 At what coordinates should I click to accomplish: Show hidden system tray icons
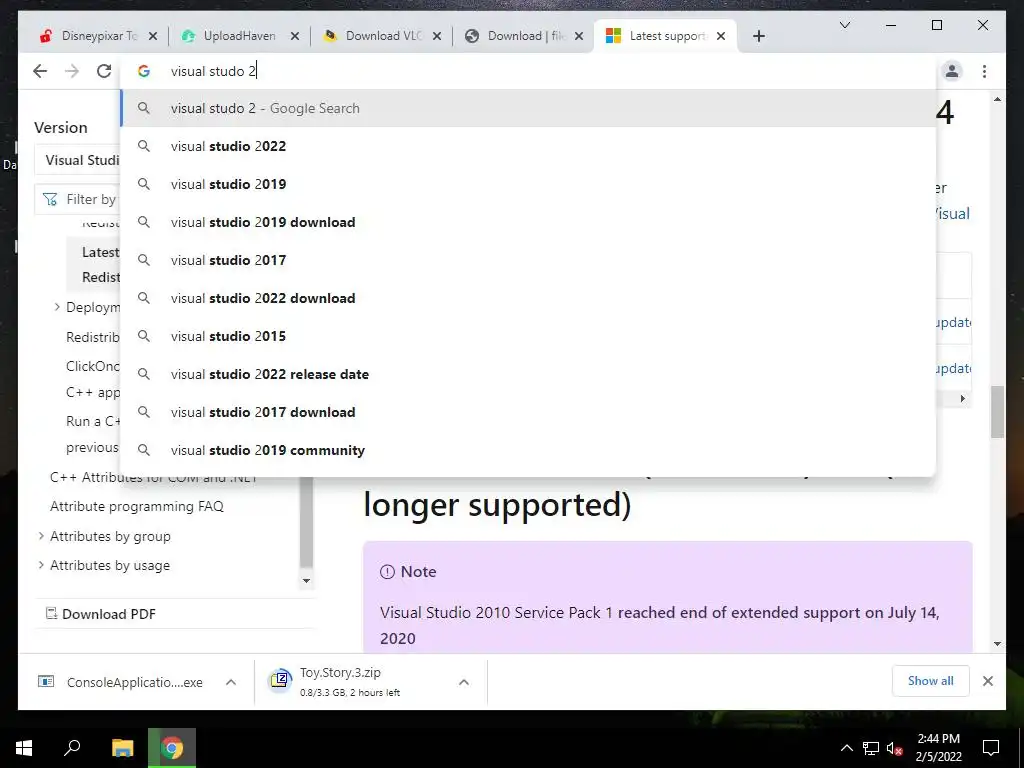coord(846,748)
